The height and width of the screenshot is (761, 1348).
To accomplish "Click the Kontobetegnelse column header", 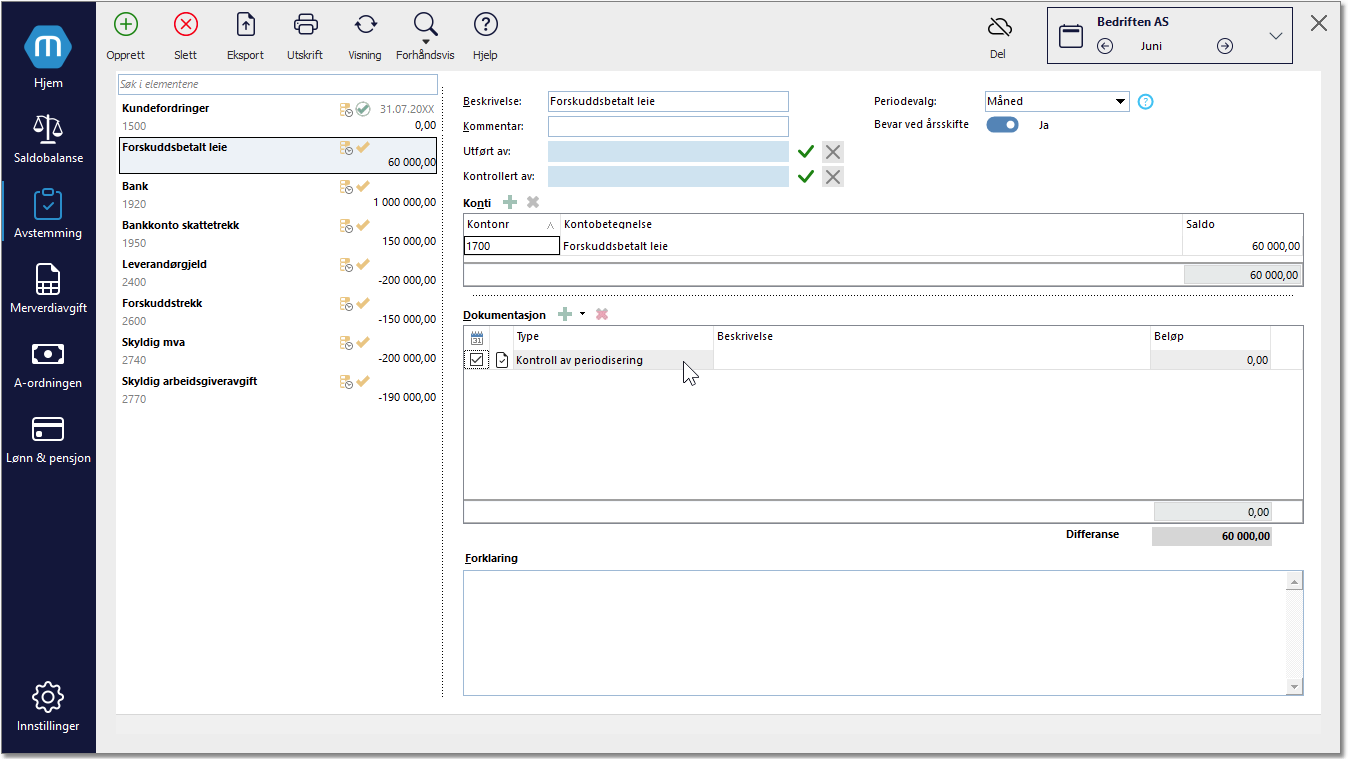I will coord(870,224).
